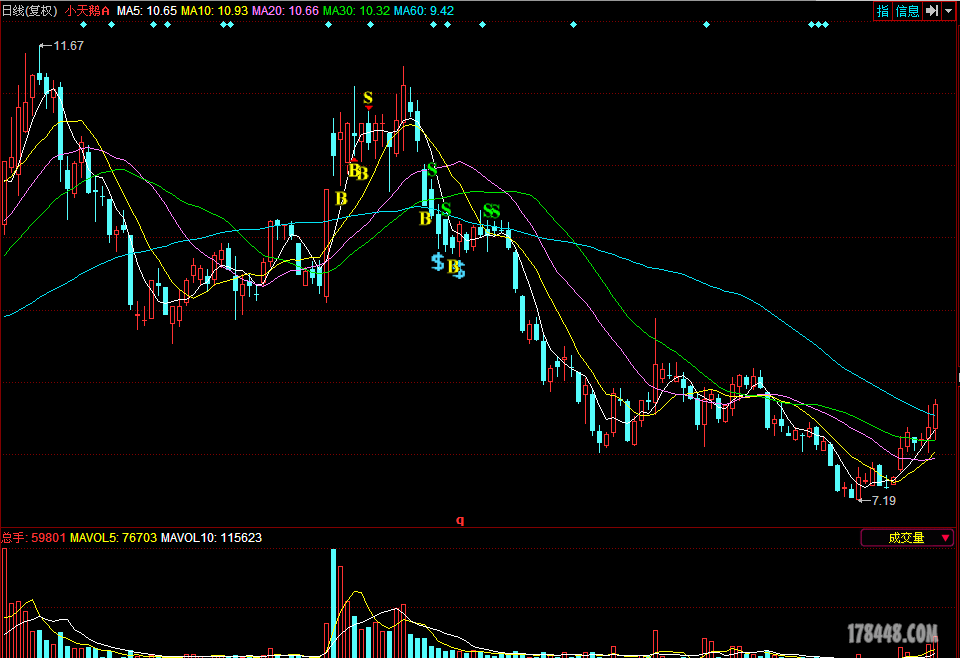
Task: Click the MAVOL5: 76703 label
Action: [x=113, y=538]
